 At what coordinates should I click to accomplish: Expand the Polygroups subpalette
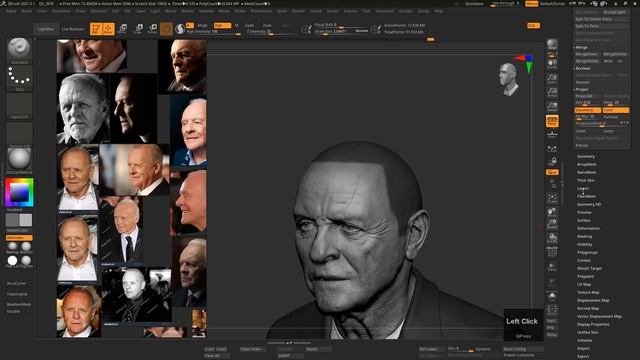point(587,253)
